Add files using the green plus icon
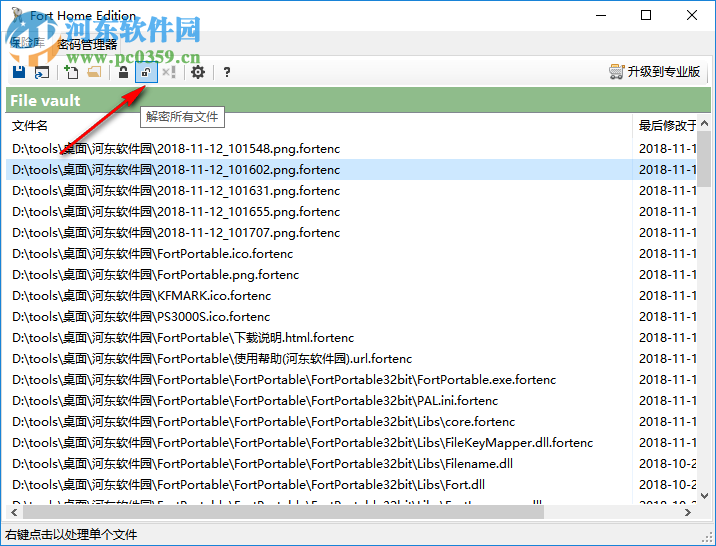Viewport: 716px width, 546px height. point(71,72)
